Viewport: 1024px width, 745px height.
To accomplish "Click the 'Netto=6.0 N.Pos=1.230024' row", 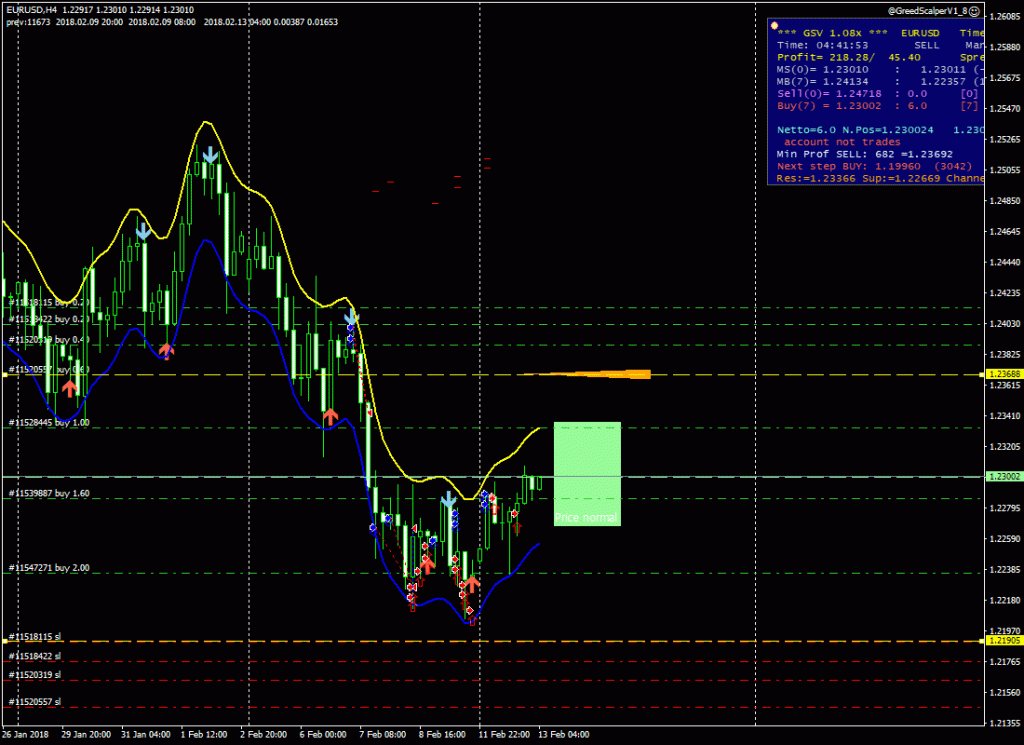I will click(880, 130).
